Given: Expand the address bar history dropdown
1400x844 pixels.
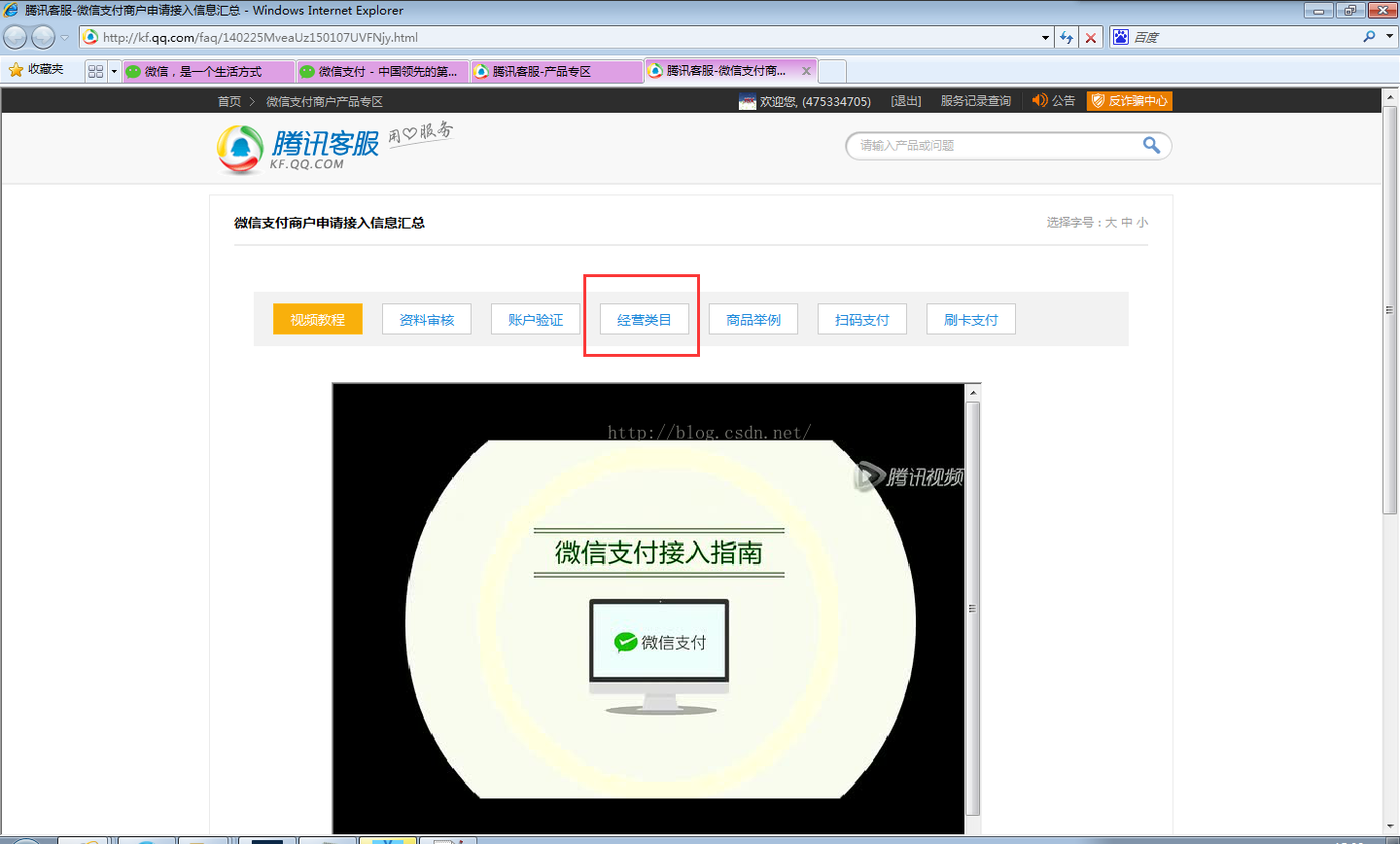Looking at the screenshot, I should click(1045, 37).
